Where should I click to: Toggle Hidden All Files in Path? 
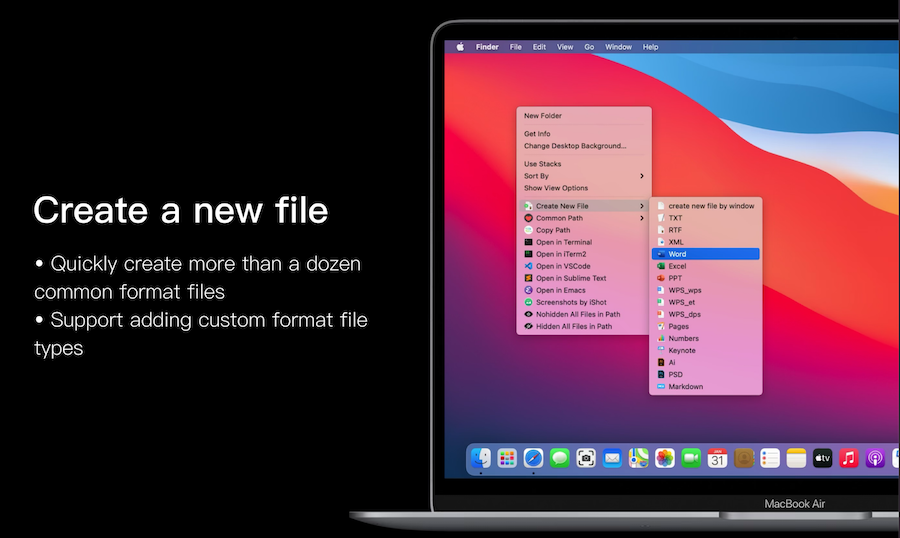(x=573, y=326)
